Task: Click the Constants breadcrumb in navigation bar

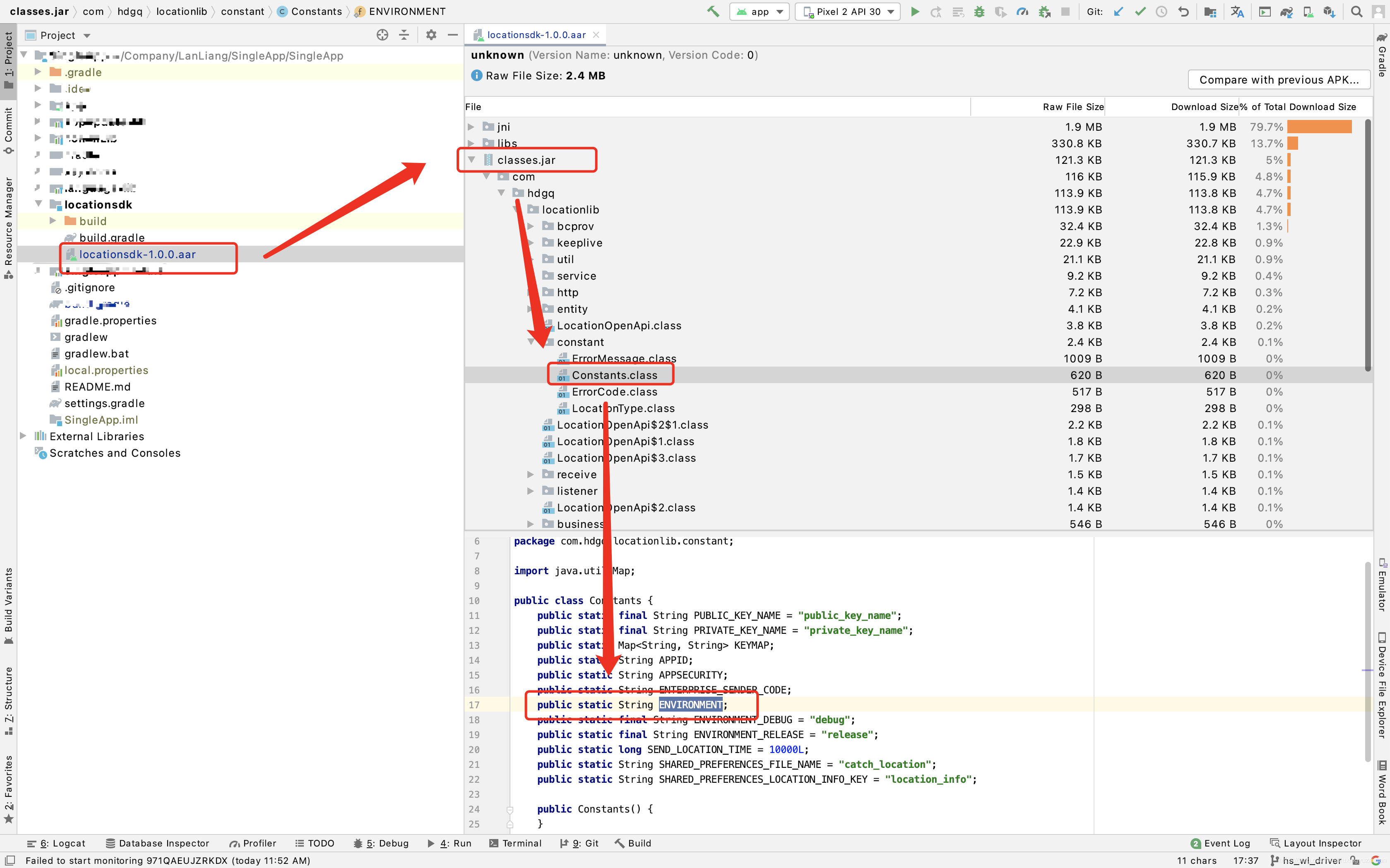Action: click(x=310, y=12)
